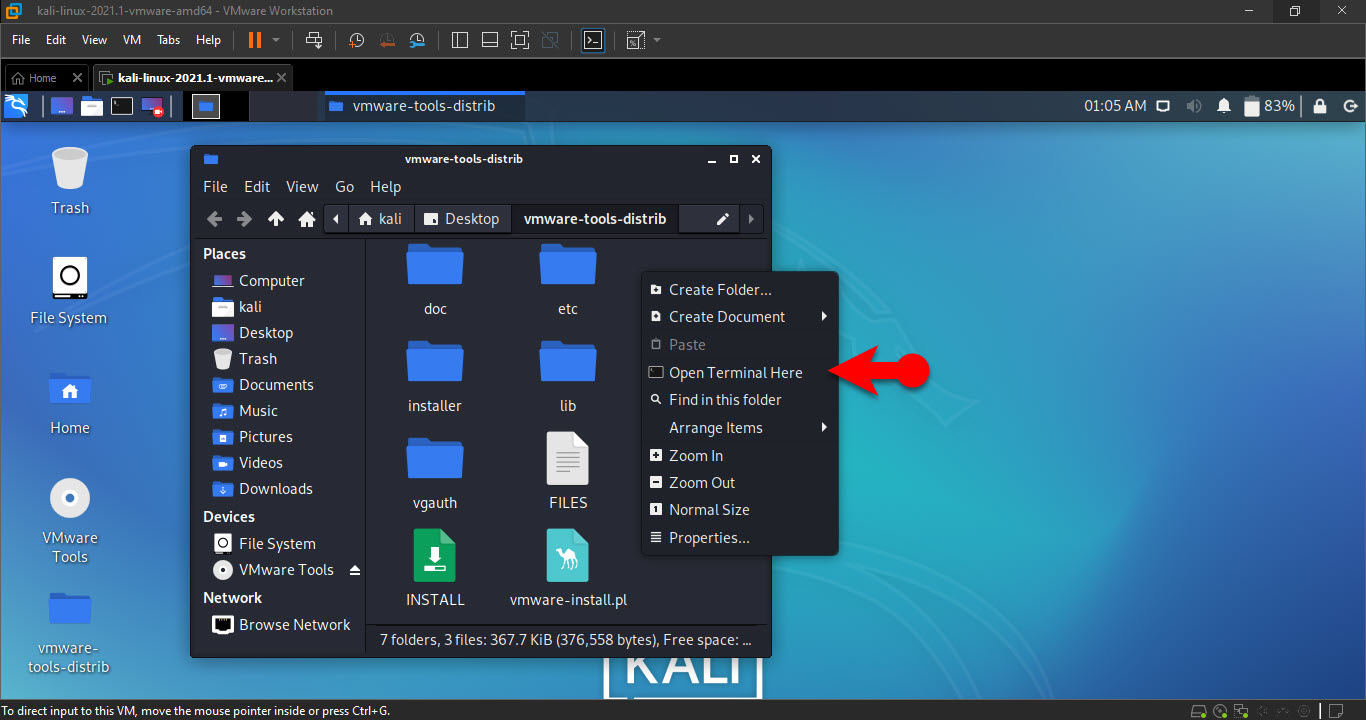Revert the VM to its previous snapshot
Viewport: 1366px width, 720px height.
point(387,40)
